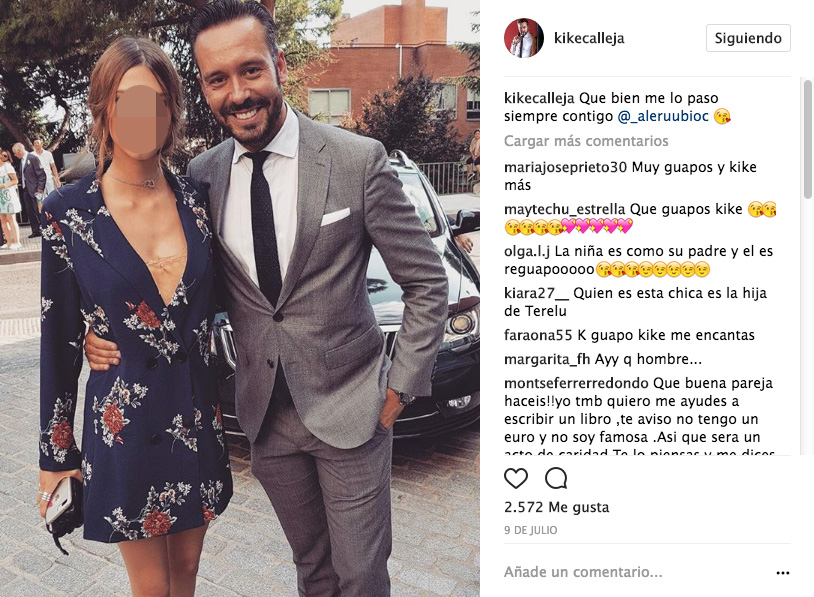The width and height of the screenshot is (814, 597).
Task: Click the comments scrollbar thumb
Action: [808, 139]
